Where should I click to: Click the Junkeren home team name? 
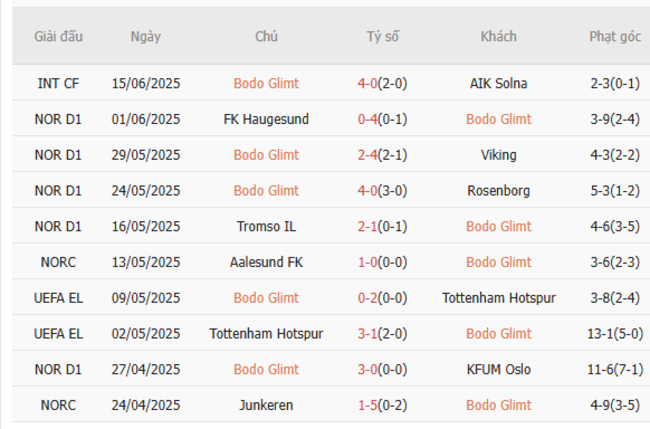point(266,405)
